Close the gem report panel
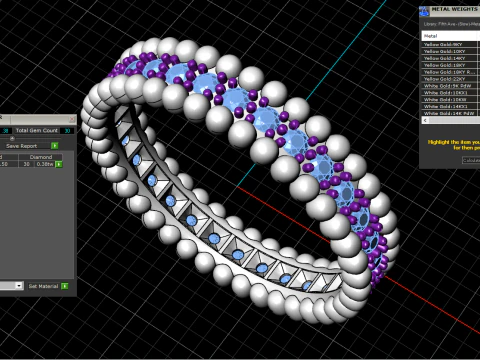The height and width of the screenshot is (360, 480). [x=72, y=119]
